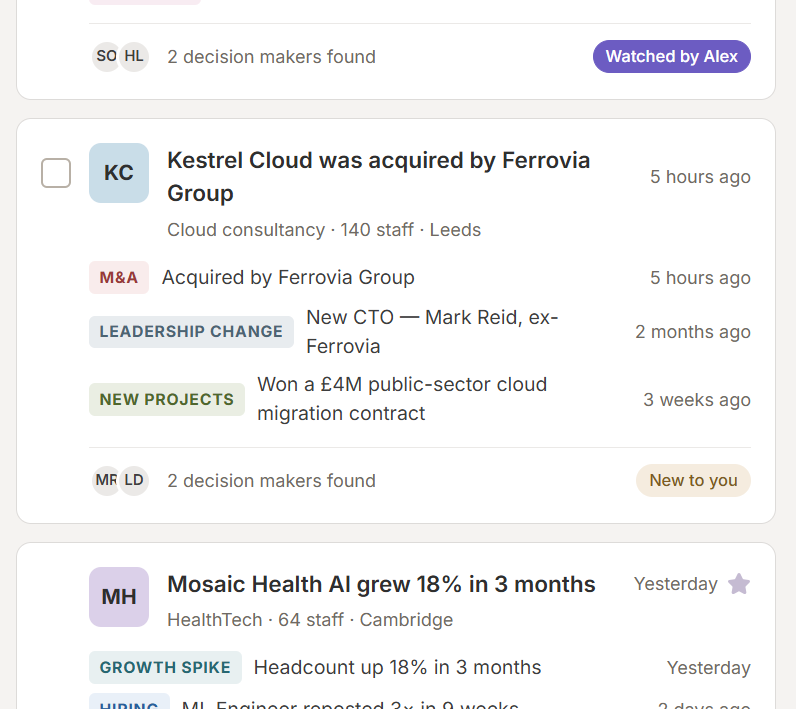Viewport: 796px width, 709px height.
Task: Click the Watched by Alex badge
Action: pyautogui.click(x=672, y=56)
